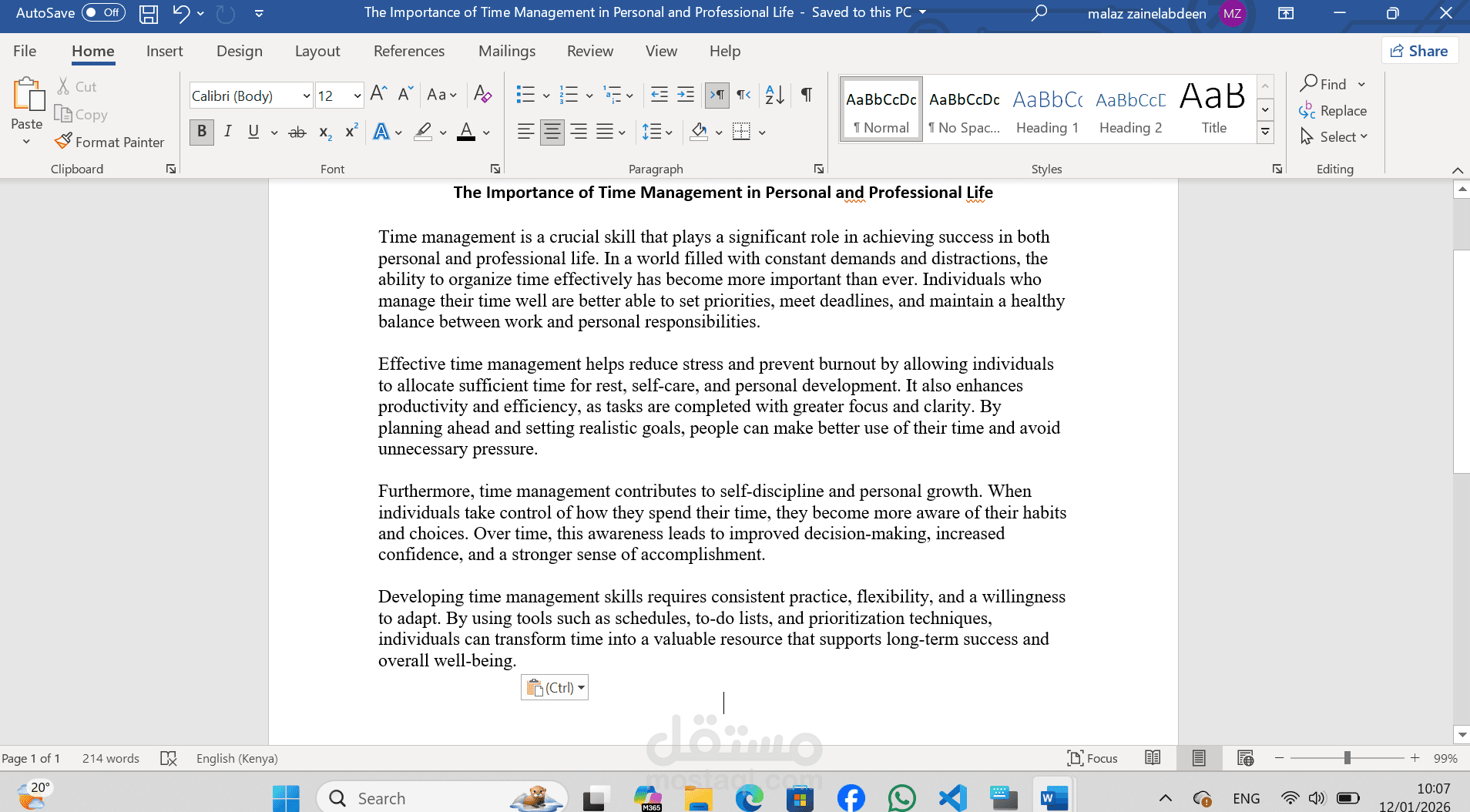Increase font size with Grow Font
The width and height of the screenshot is (1470, 812).
pyautogui.click(x=378, y=95)
